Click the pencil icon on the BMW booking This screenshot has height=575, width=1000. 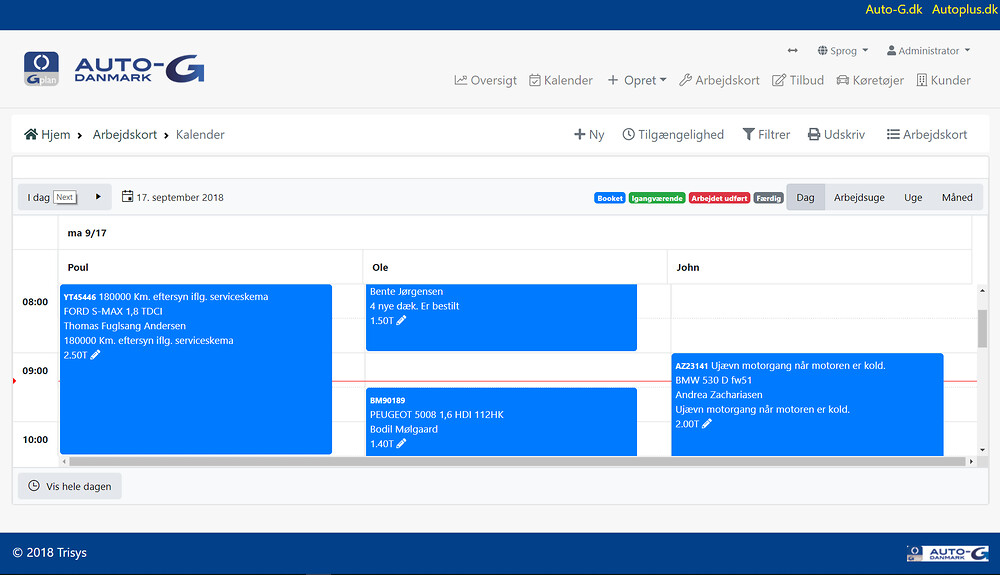coord(707,424)
